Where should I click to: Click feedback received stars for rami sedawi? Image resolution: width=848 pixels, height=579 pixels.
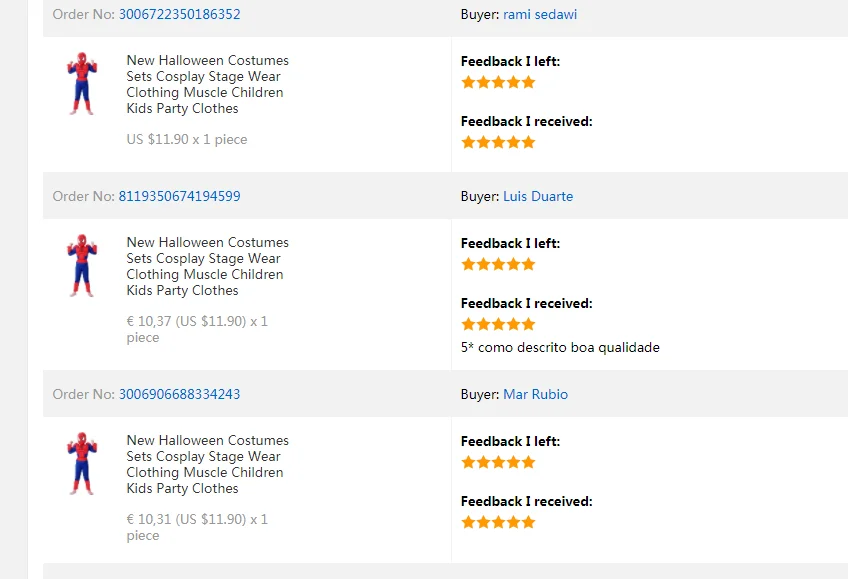498,142
